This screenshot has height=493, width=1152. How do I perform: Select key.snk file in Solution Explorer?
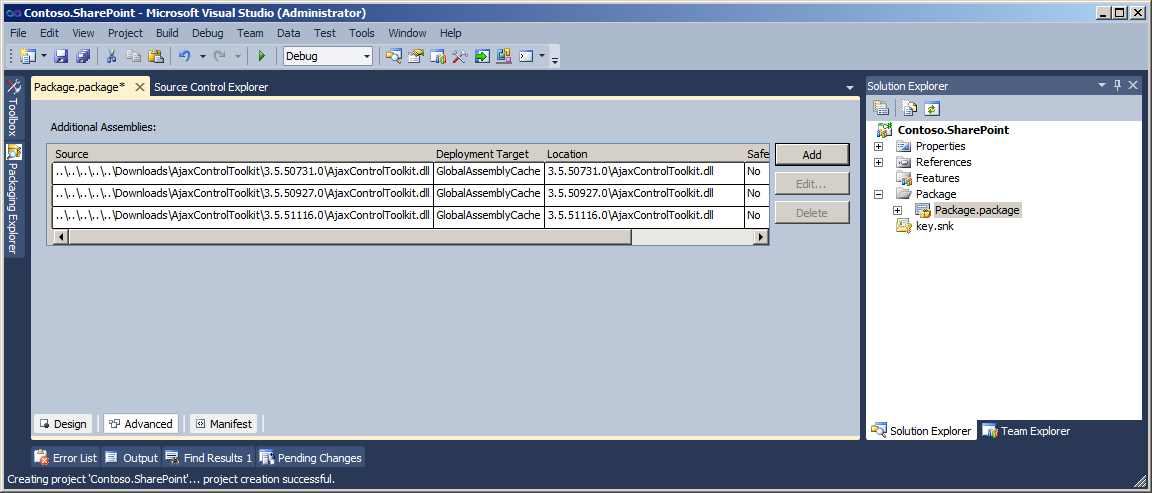(x=935, y=227)
